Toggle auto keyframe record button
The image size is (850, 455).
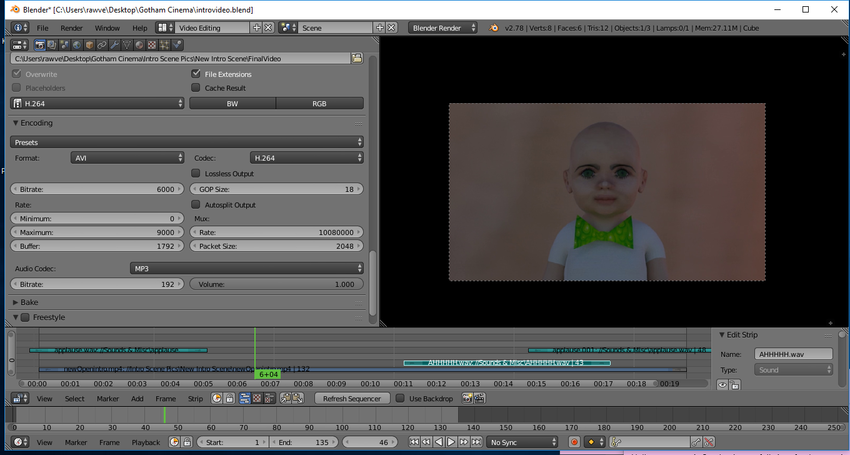574,442
